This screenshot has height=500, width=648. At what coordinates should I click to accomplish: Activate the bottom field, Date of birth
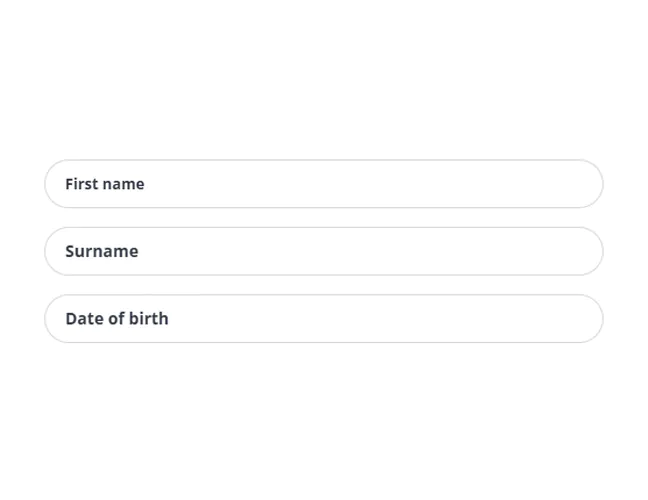coord(323,319)
